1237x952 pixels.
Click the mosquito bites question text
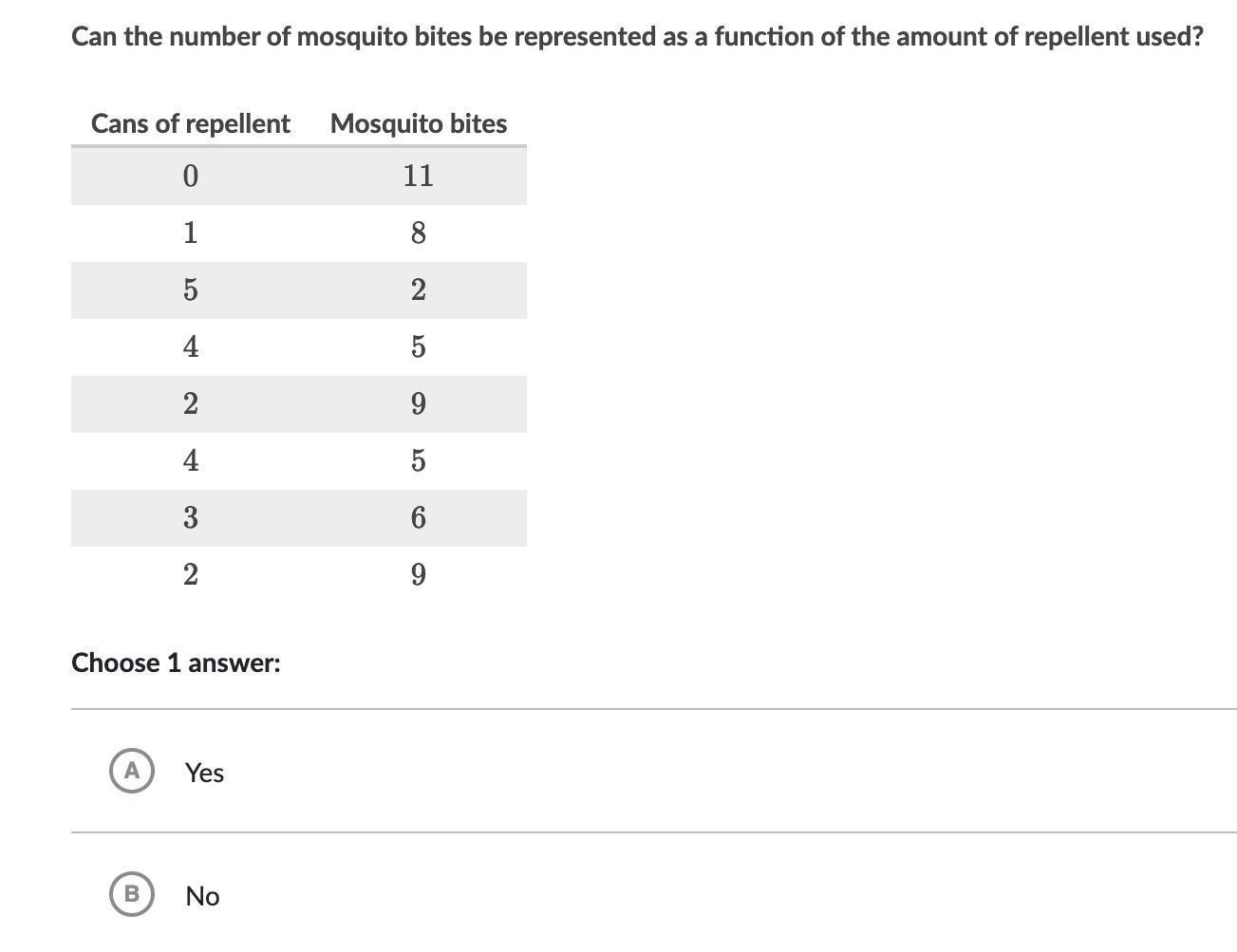coord(637,37)
